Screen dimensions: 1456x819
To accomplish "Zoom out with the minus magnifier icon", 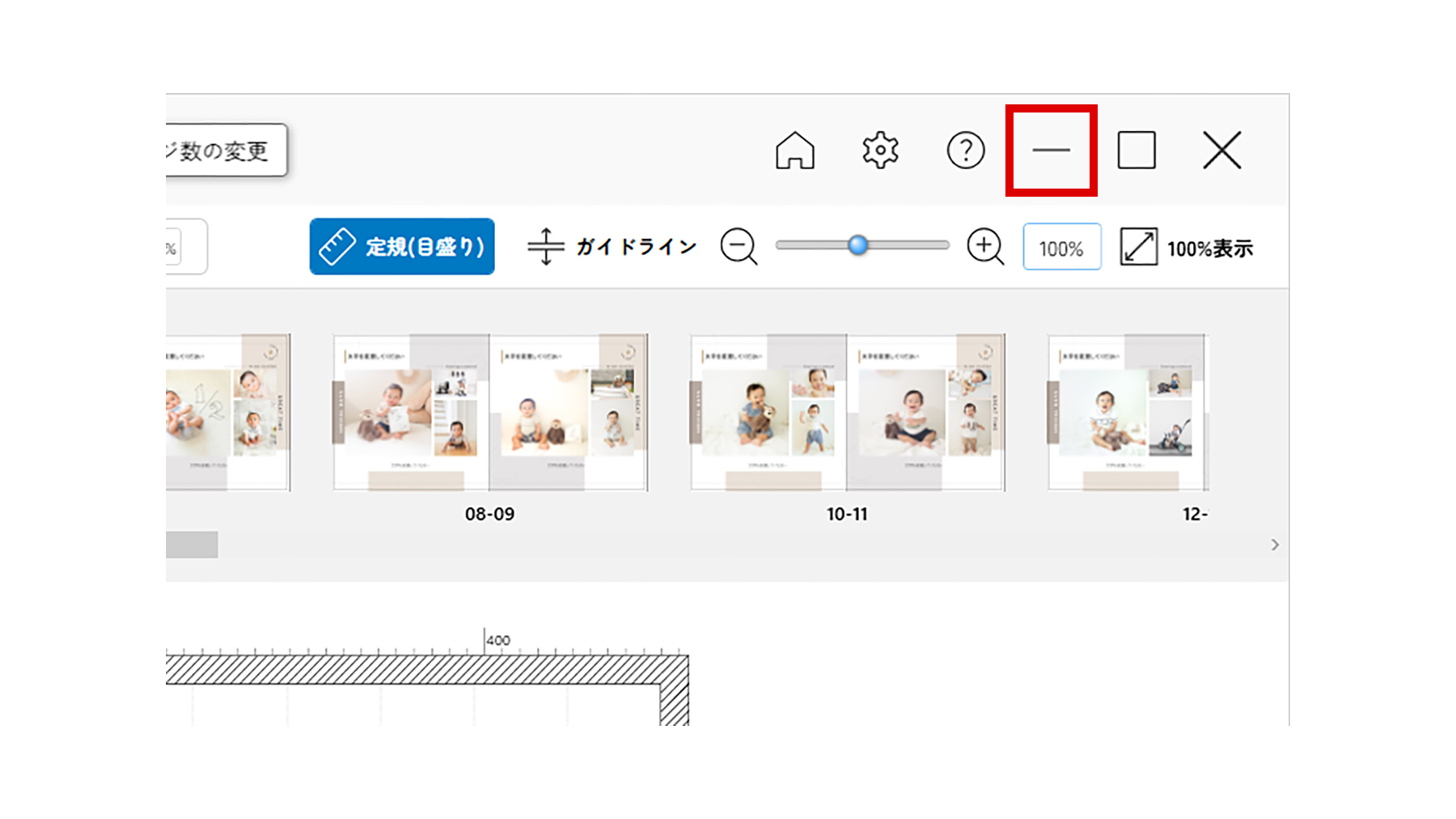I will (739, 247).
